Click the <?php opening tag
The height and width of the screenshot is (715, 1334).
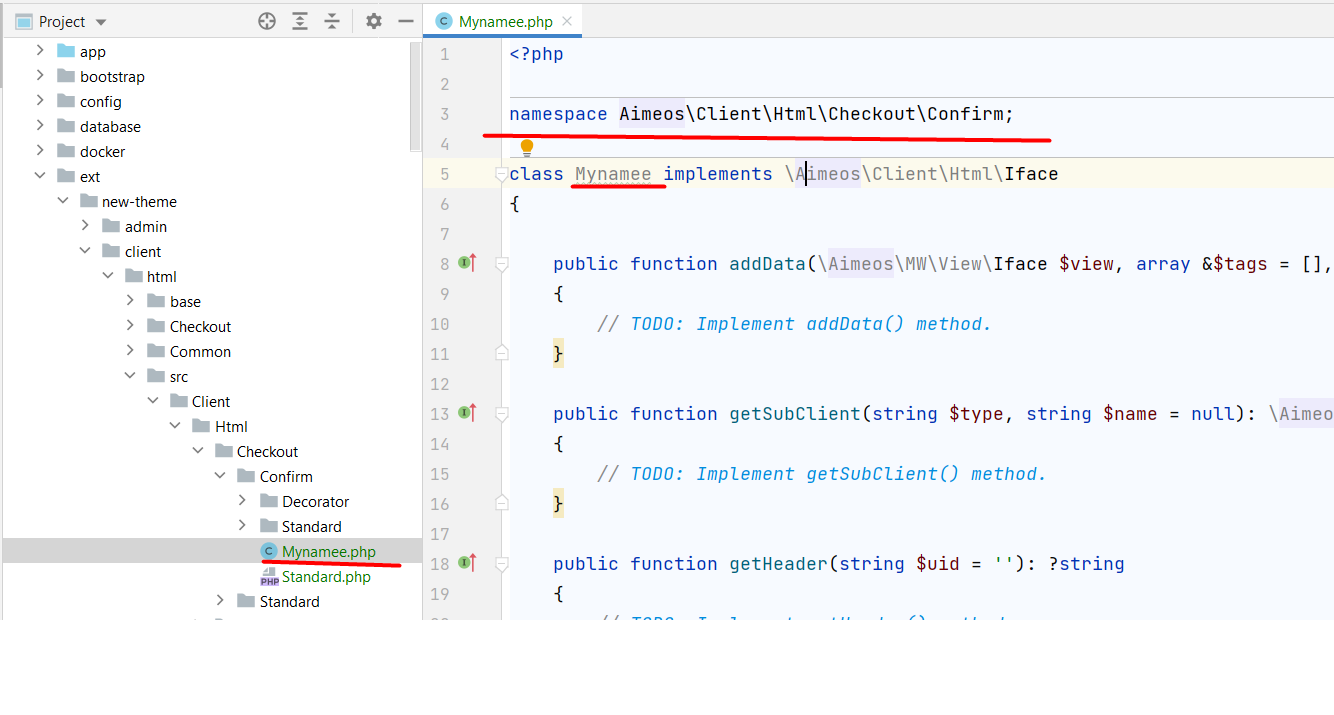coord(537,54)
